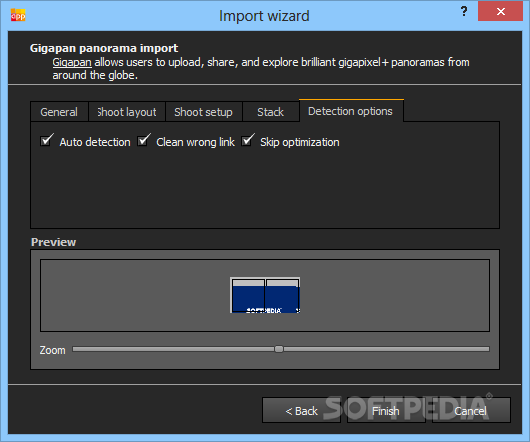530x442 pixels.
Task: Click the Finish button
Action: pyautogui.click(x=386, y=410)
